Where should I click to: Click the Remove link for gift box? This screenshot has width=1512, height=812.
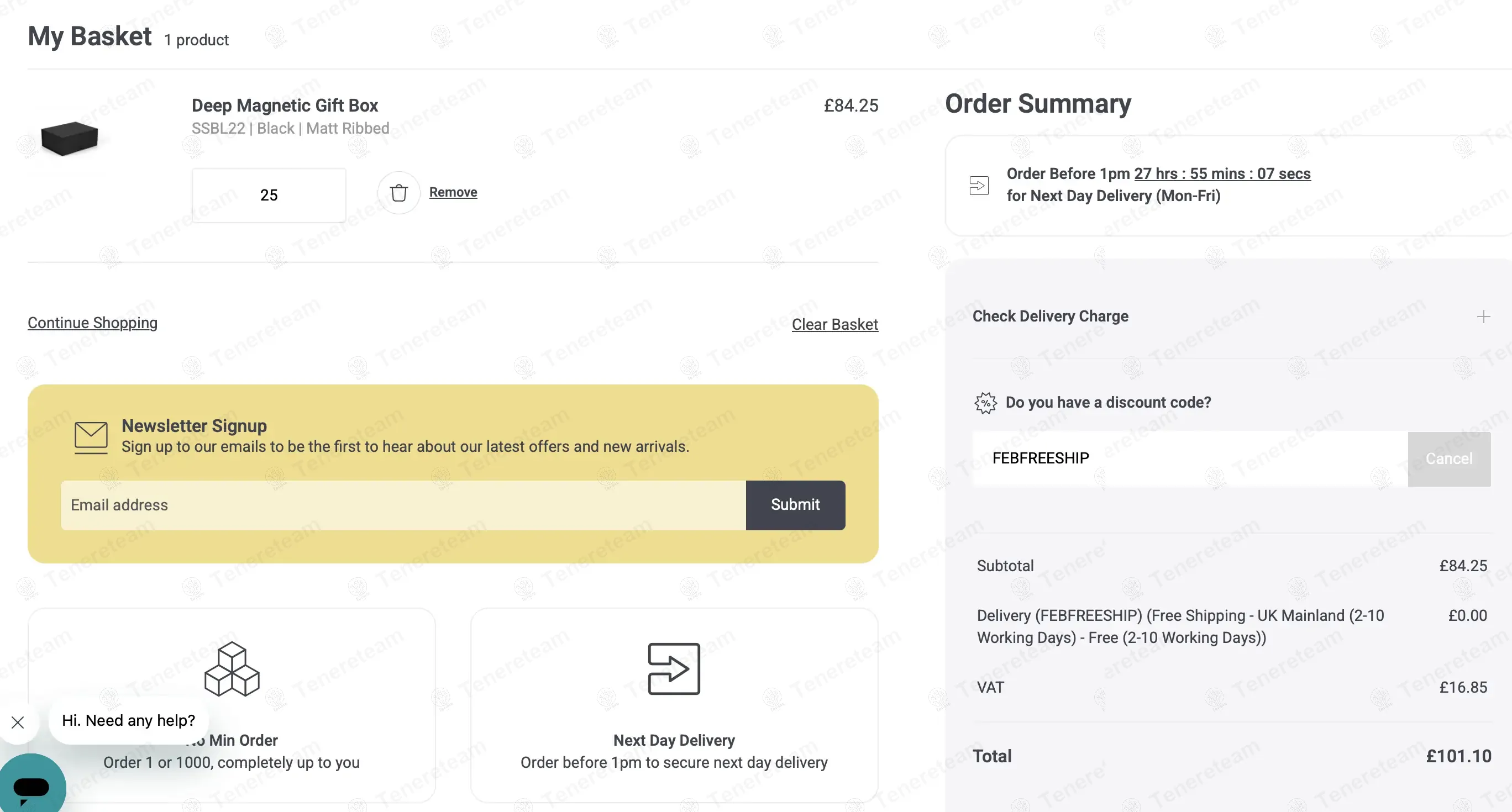click(x=453, y=192)
